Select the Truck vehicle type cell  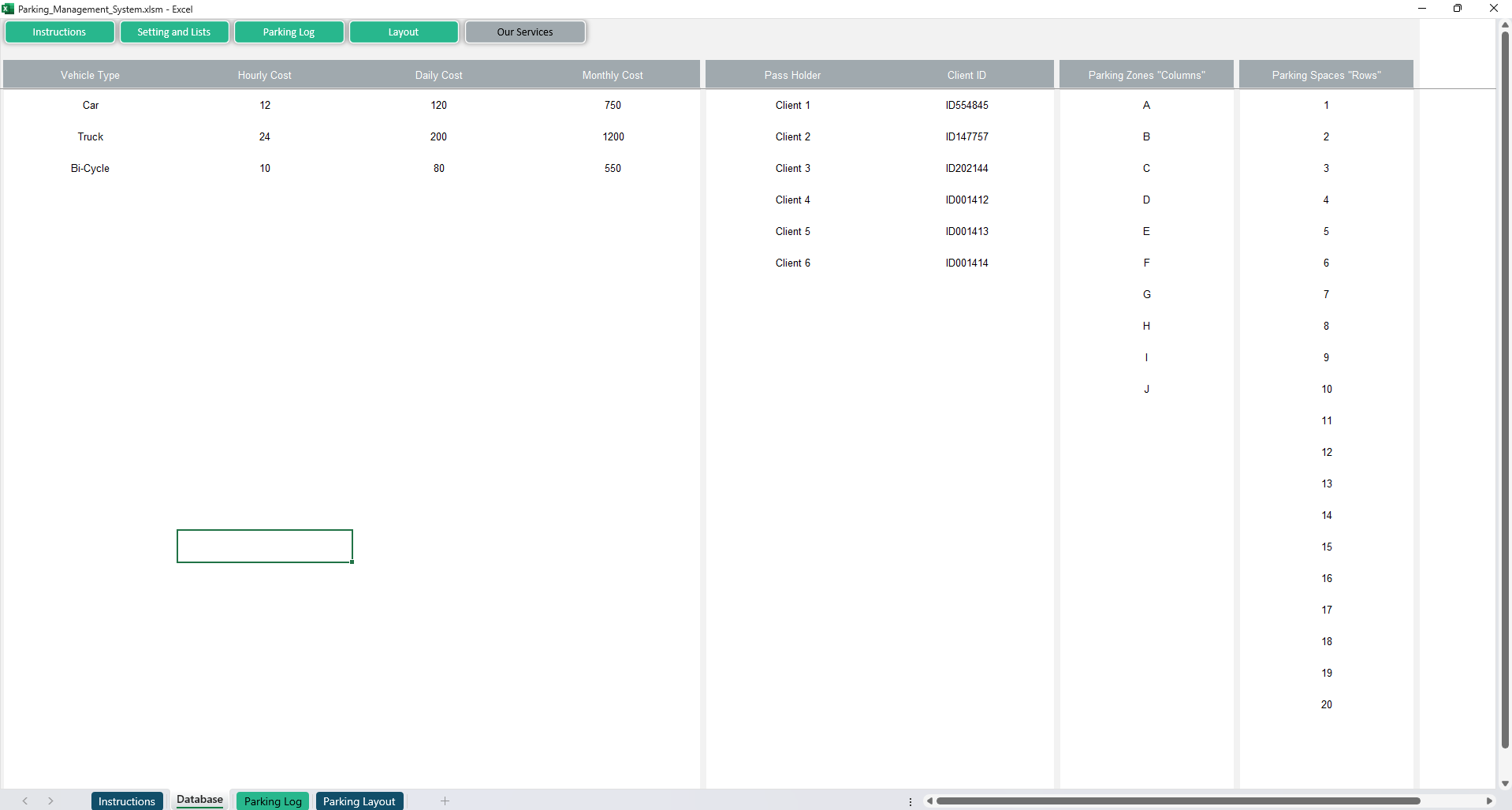tap(91, 136)
